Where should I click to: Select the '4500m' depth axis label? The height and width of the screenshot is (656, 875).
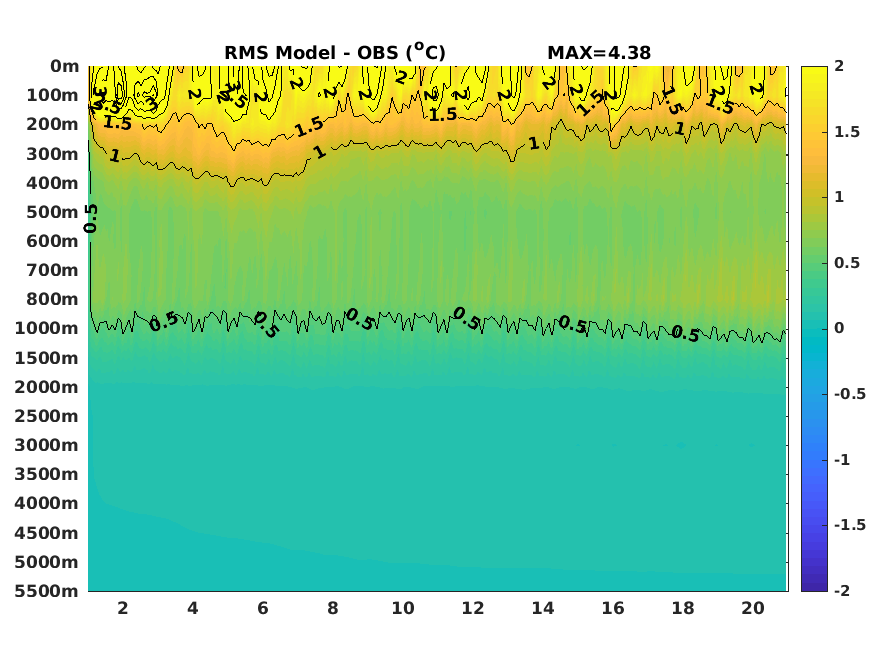point(46,533)
